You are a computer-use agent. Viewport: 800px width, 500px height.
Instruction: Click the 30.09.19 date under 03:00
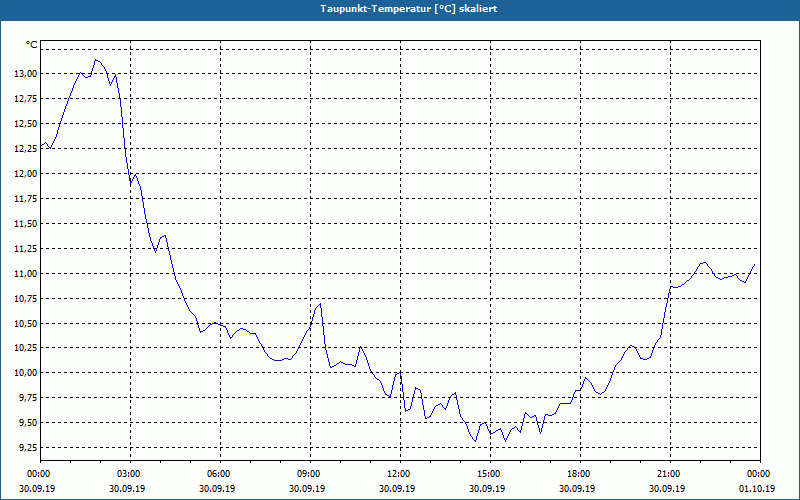[127, 489]
